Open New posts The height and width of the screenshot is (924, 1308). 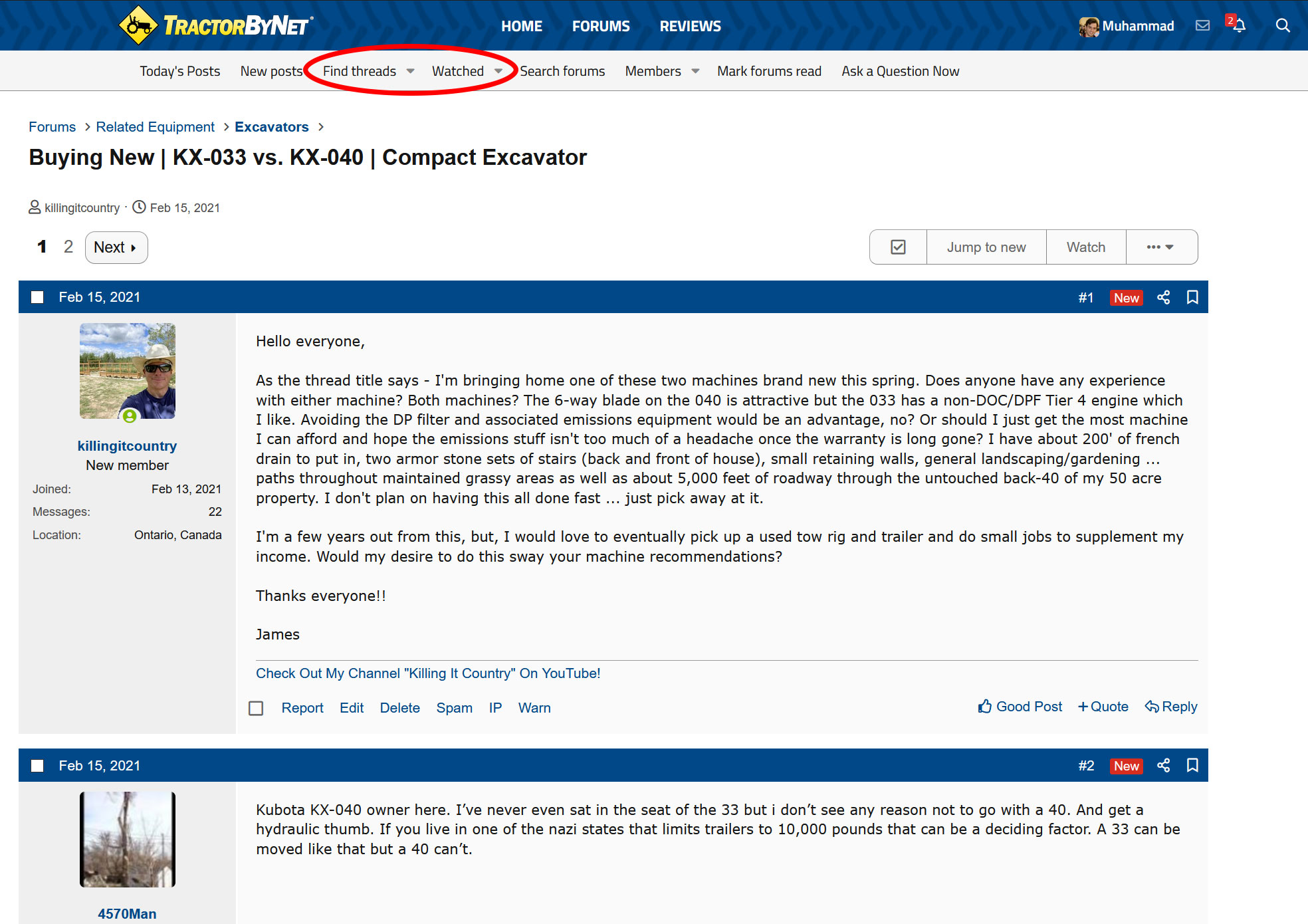pyautogui.click(x=271, y=71)
